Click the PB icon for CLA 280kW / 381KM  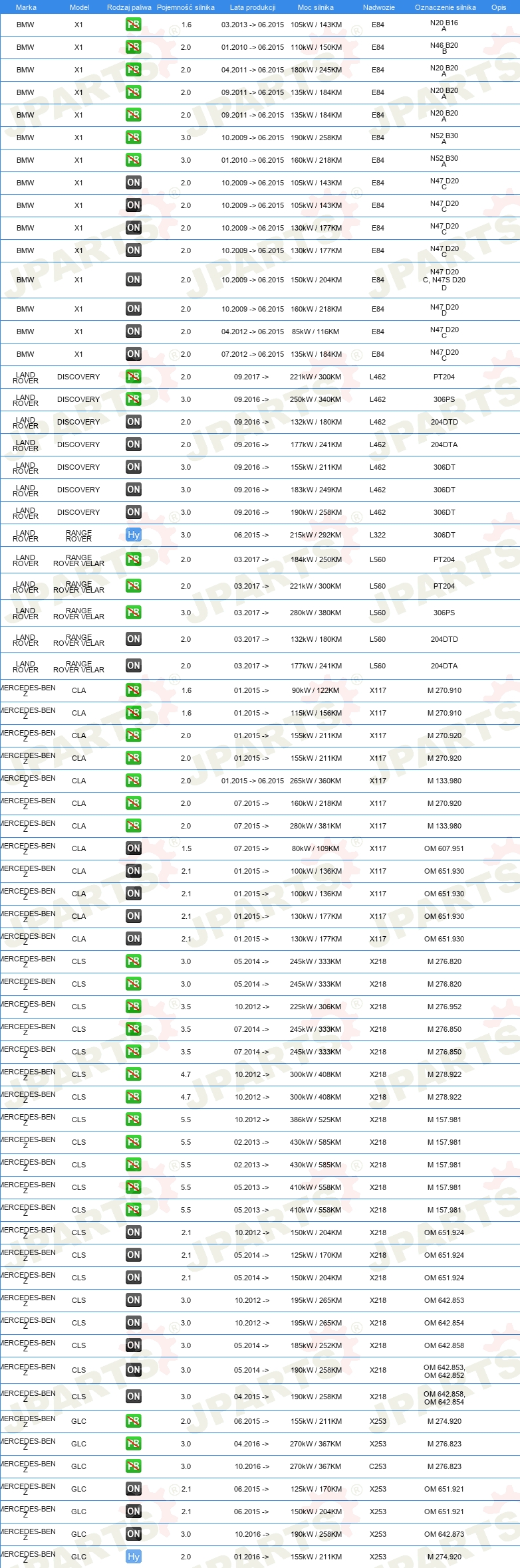(134, 826)
